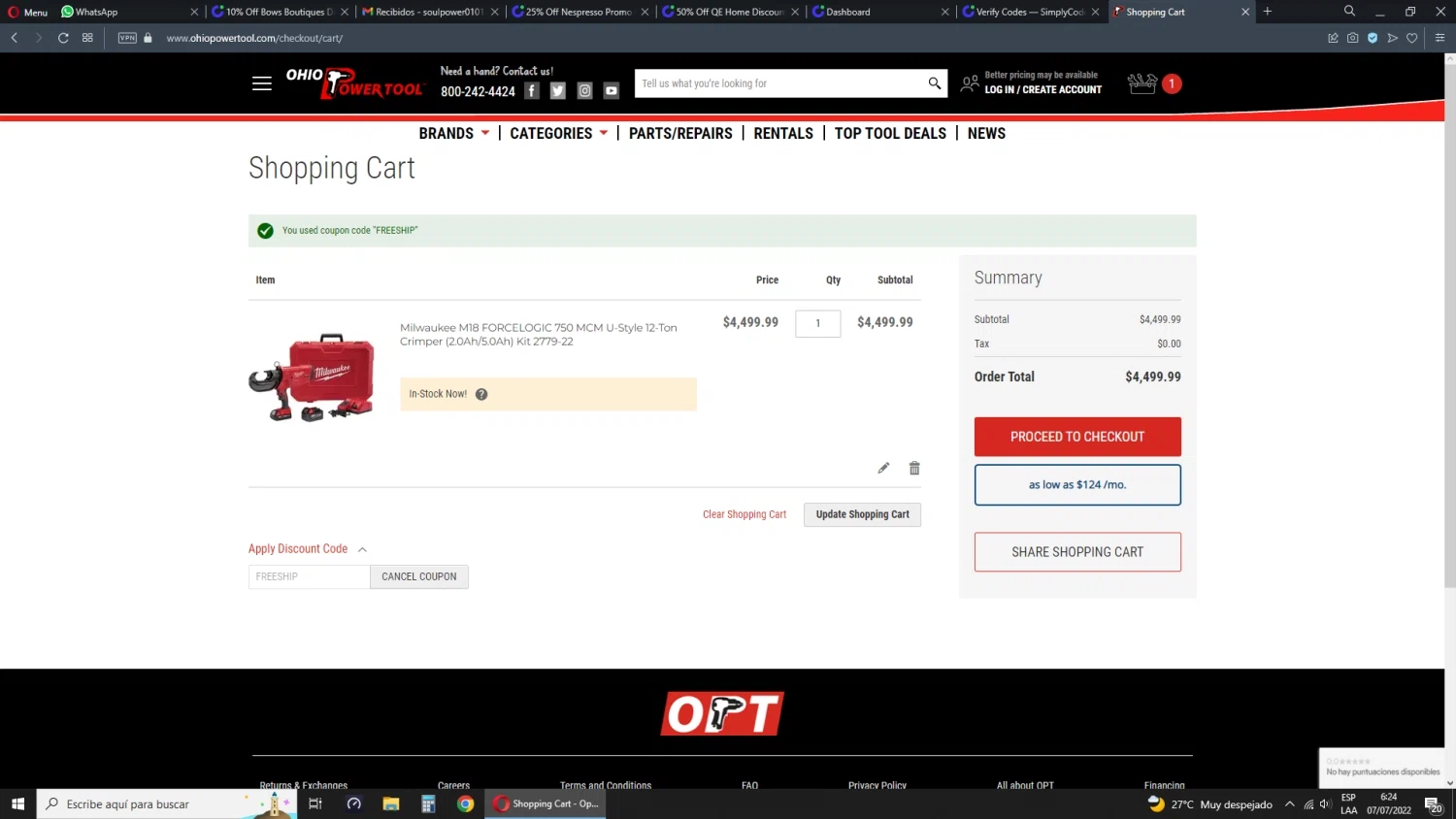Click the Windows taskbar search box
The image size is (1456, 819).
[x=165, y=803]
